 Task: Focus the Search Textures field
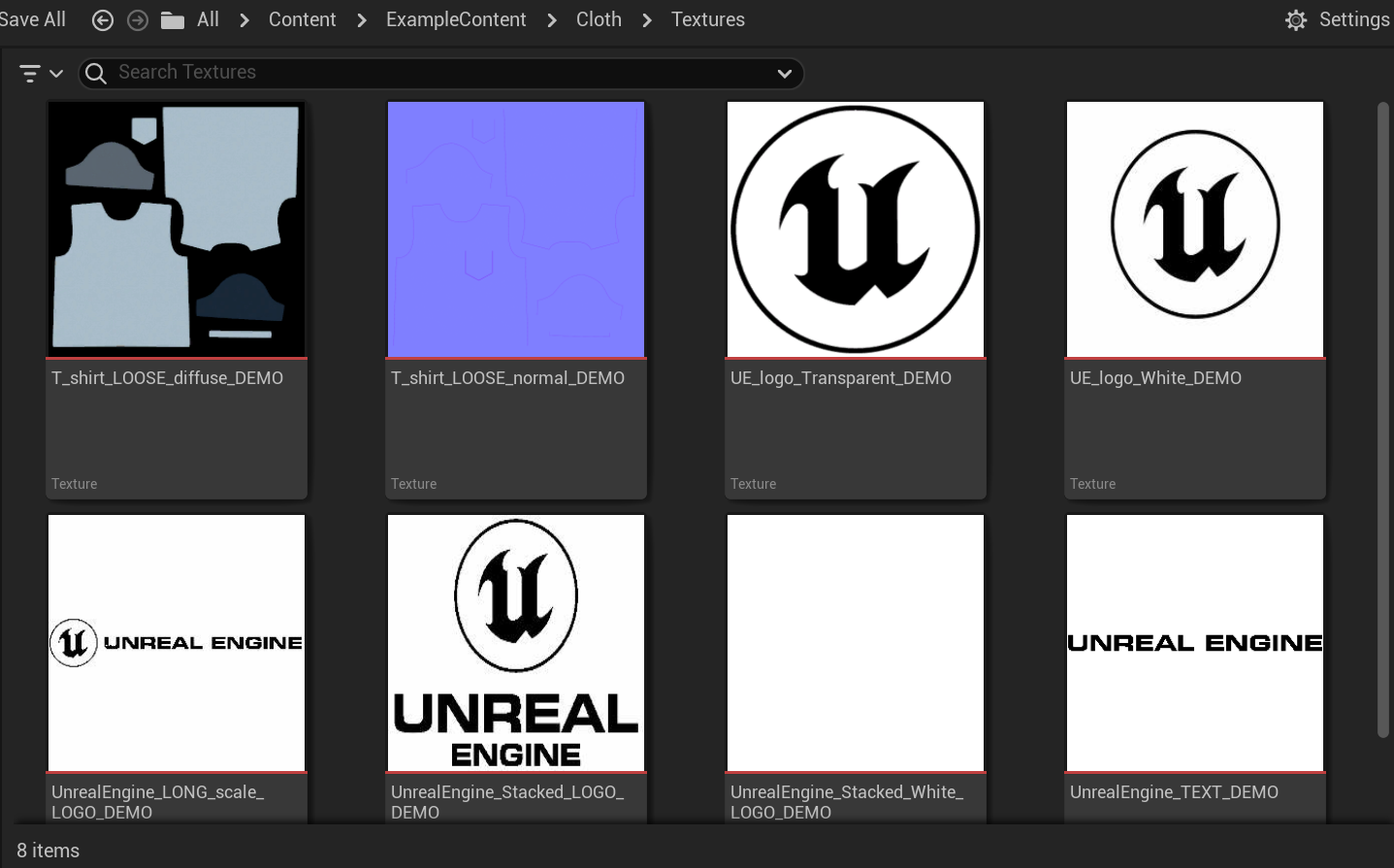[x=441, y=73]
